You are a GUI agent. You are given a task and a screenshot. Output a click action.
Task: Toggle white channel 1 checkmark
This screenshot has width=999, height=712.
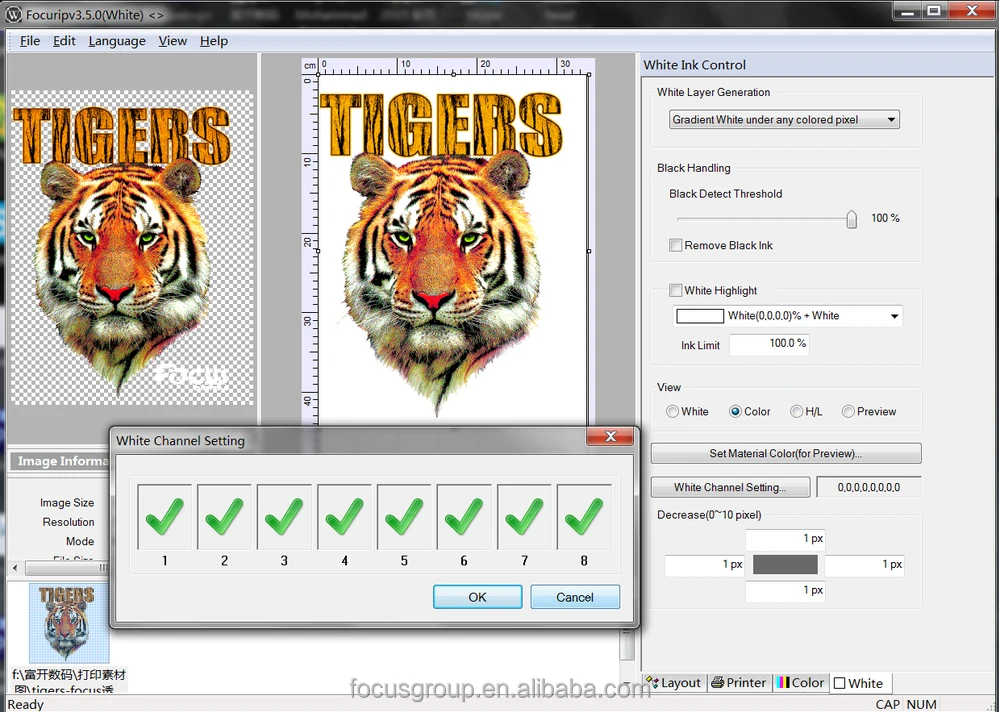(x=164, y=517)
